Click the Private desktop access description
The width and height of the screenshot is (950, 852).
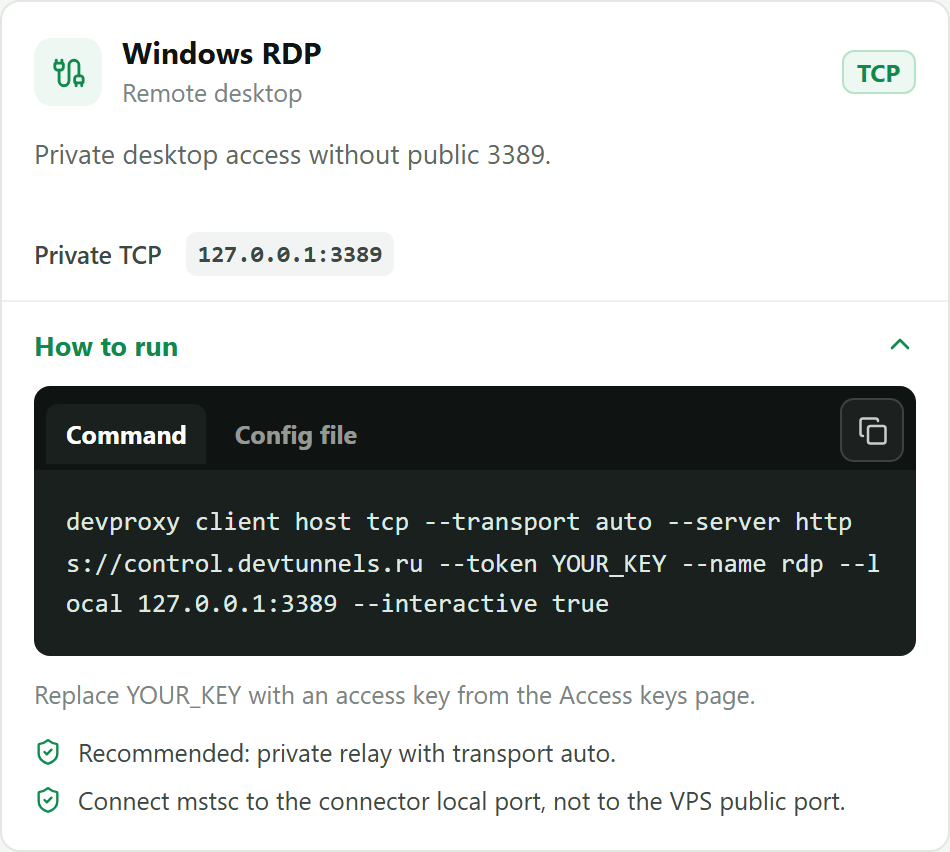293,155
